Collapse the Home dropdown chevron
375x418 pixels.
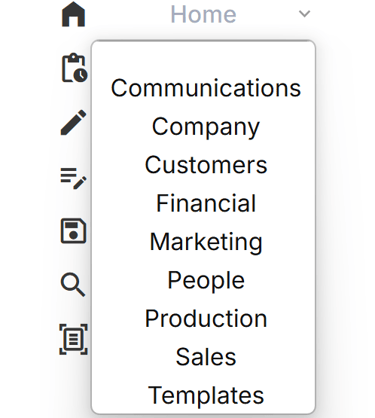tap(304, 14)
